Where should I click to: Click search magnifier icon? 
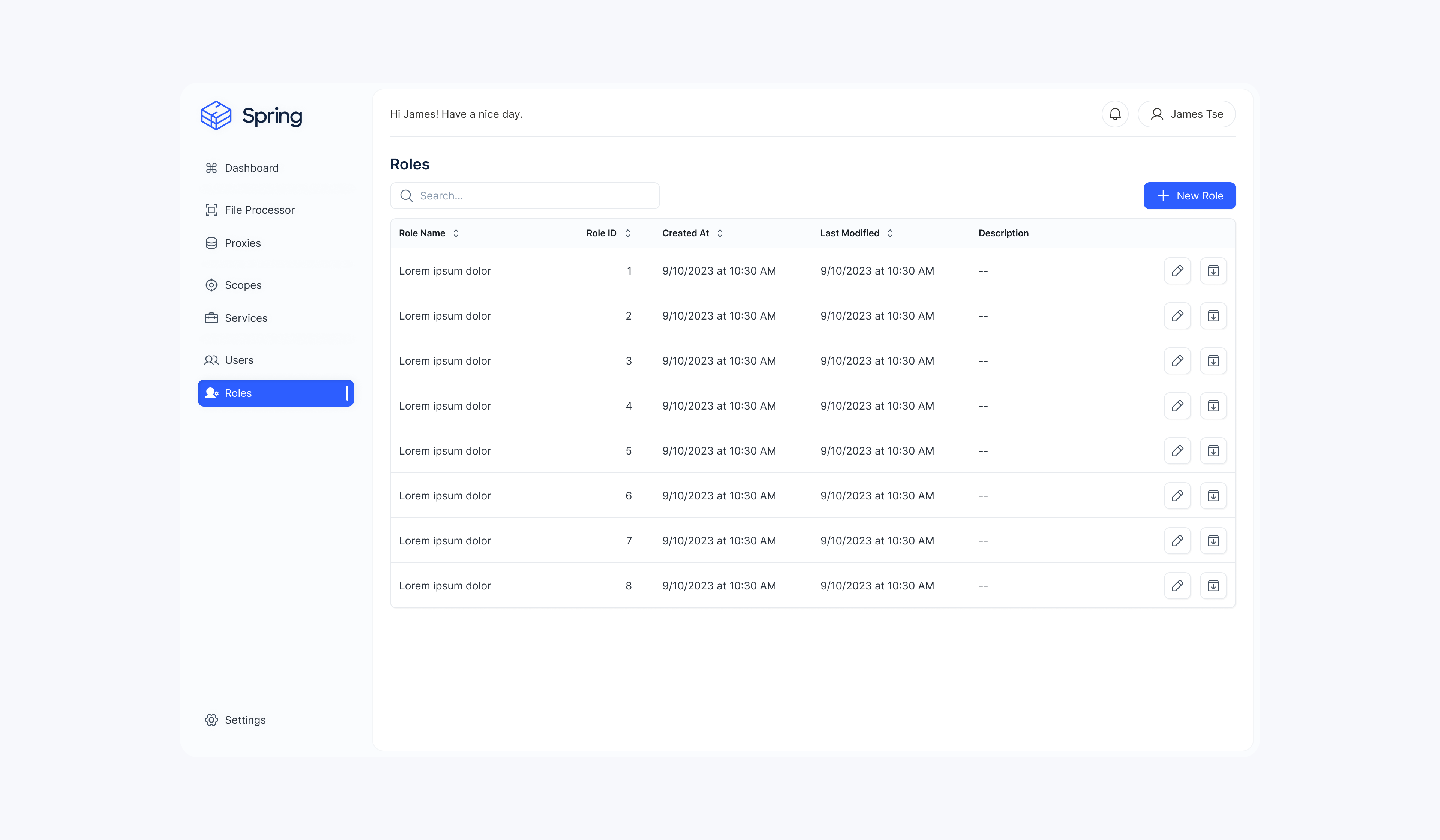[406, 196]
